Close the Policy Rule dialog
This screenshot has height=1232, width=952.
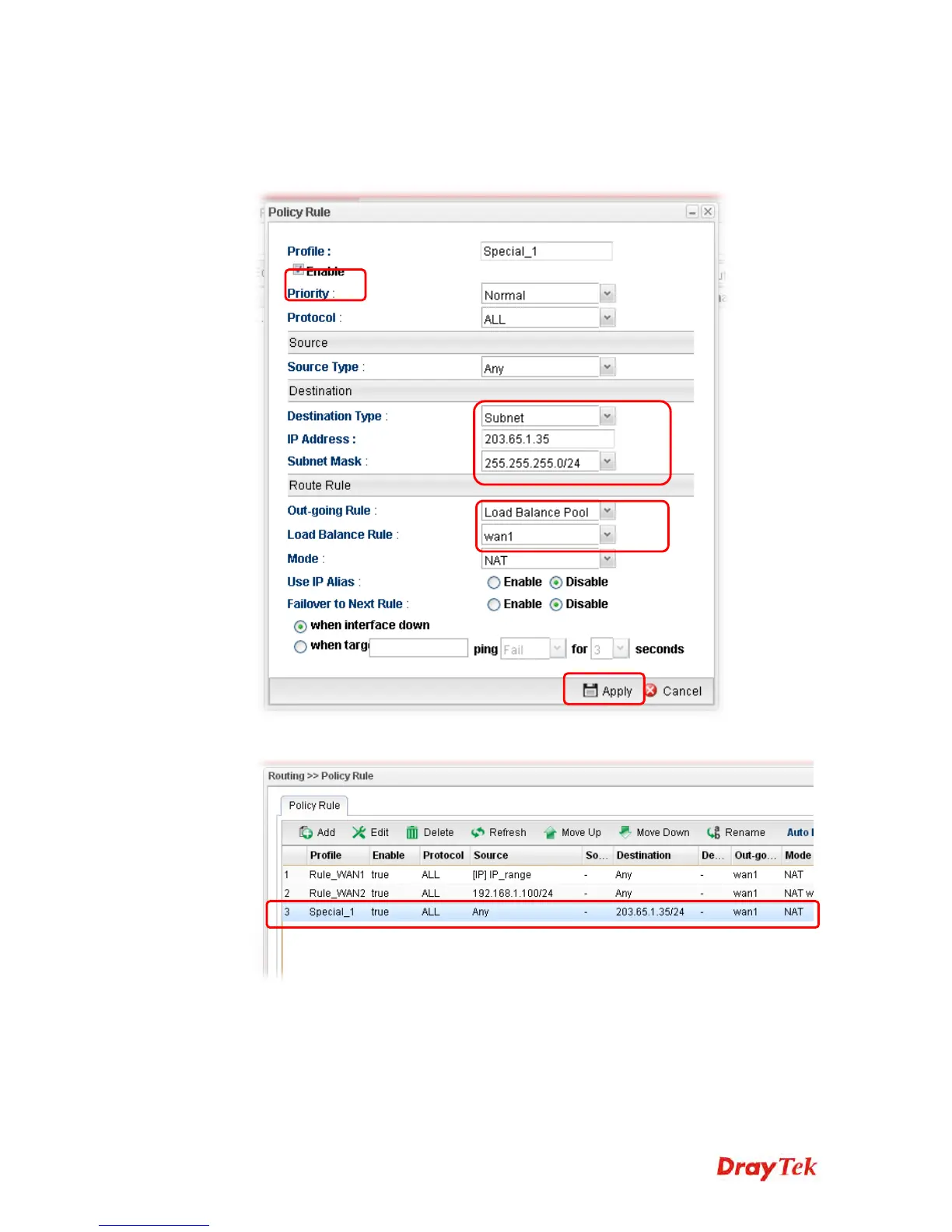[x=707, y=212]
